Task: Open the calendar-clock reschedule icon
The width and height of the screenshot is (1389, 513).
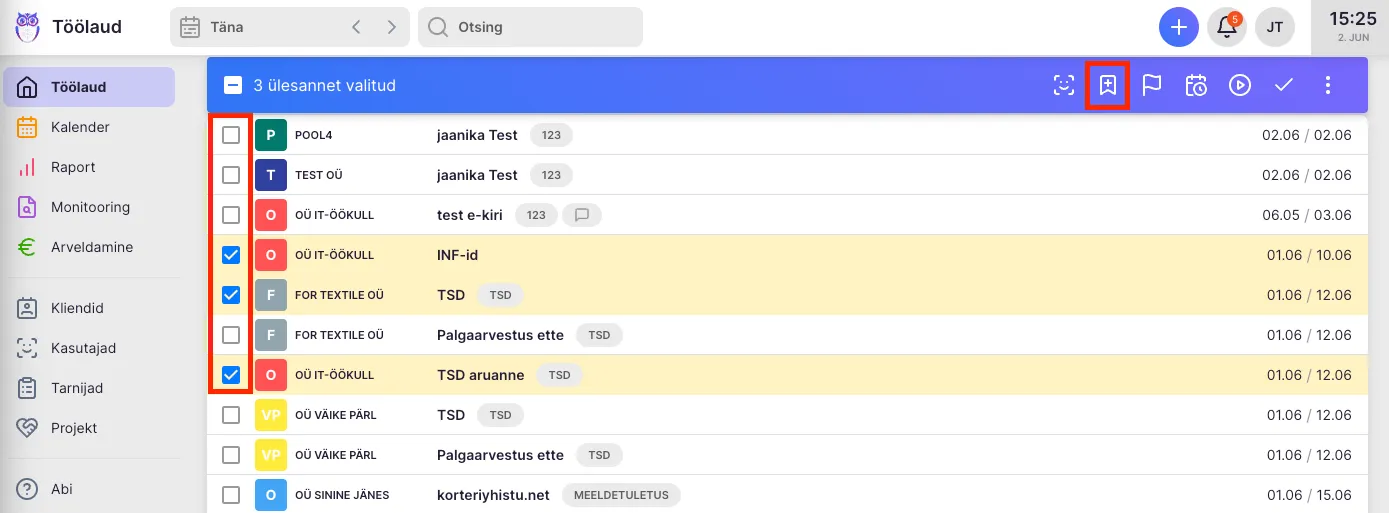Action: pyautogui.click(x=1196, y=86)
